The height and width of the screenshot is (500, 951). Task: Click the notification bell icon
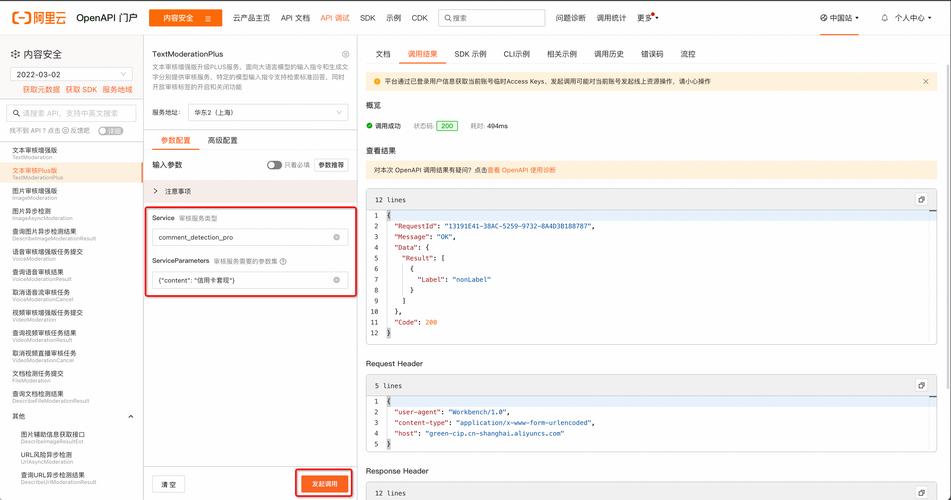coord(884,18)
